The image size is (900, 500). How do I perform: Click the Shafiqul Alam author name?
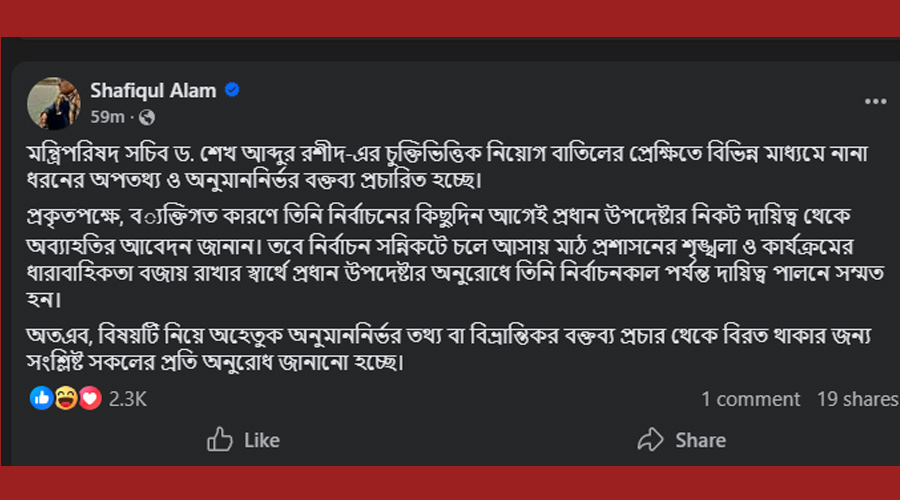click(153, 91)
